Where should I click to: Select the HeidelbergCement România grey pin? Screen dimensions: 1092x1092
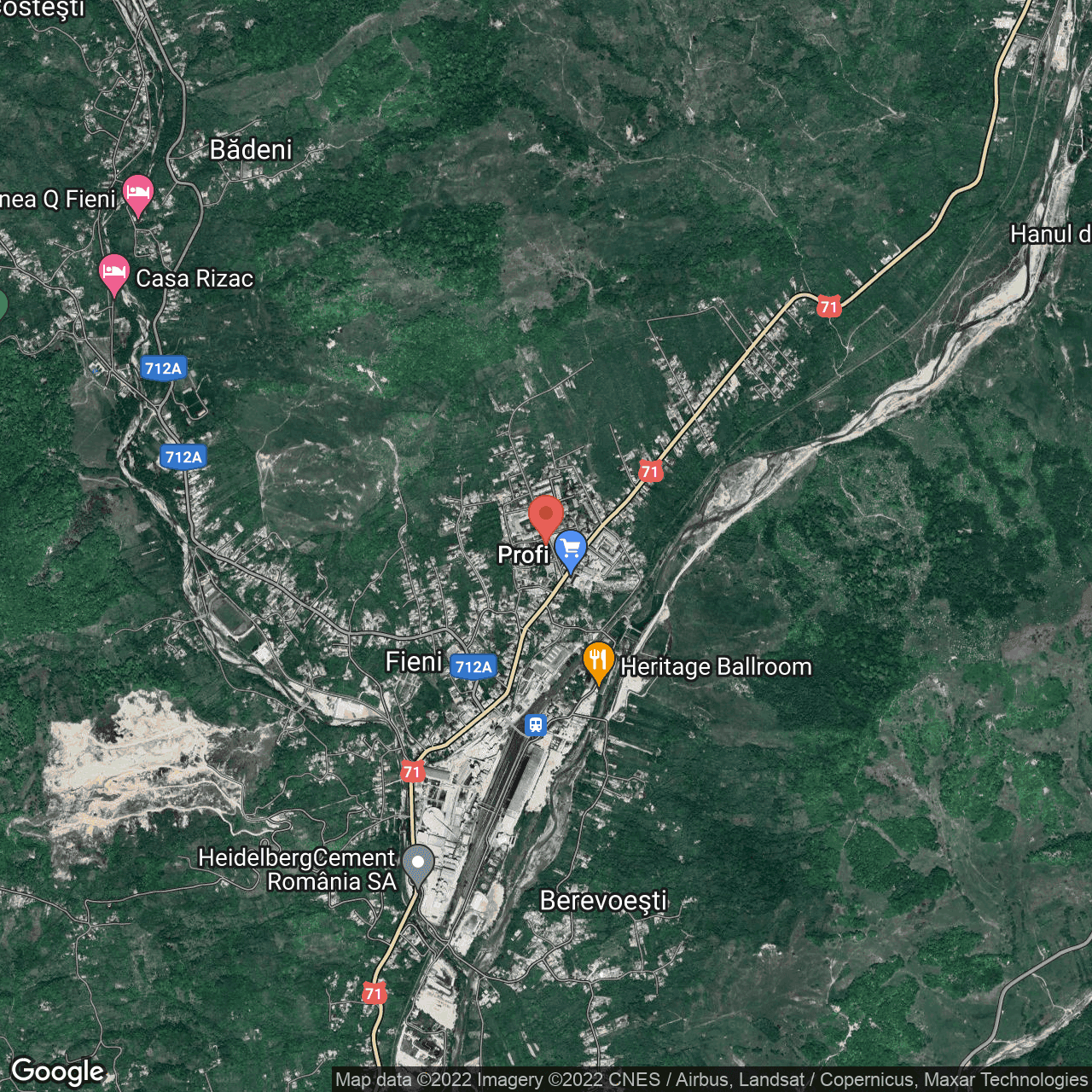point(417,863)
